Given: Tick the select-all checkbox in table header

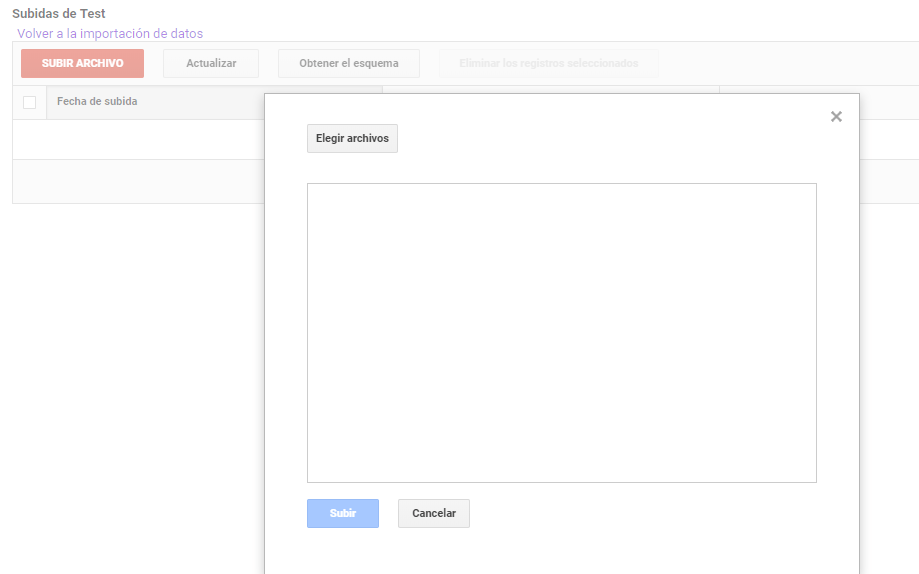Looking at the screenshot, I should point(29,103).
